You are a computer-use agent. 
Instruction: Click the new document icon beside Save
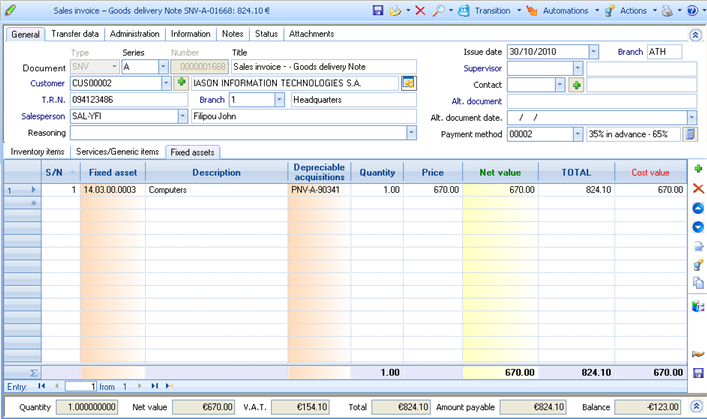click(395, 10)
